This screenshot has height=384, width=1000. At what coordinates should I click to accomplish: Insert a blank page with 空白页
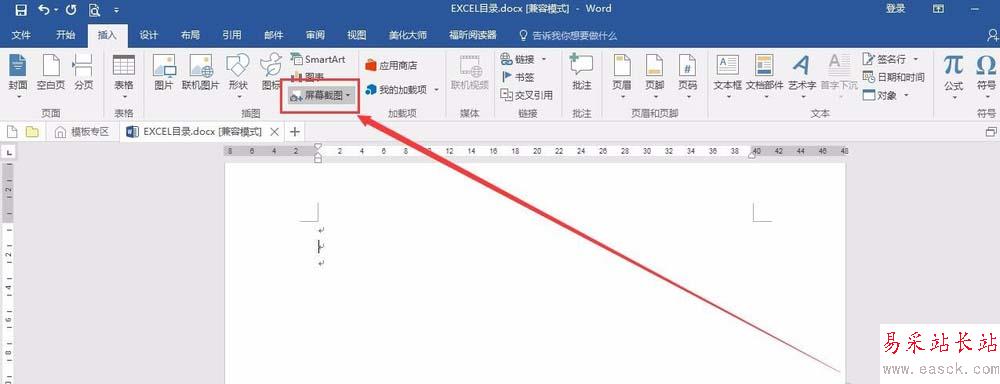[x=50, y=73]
